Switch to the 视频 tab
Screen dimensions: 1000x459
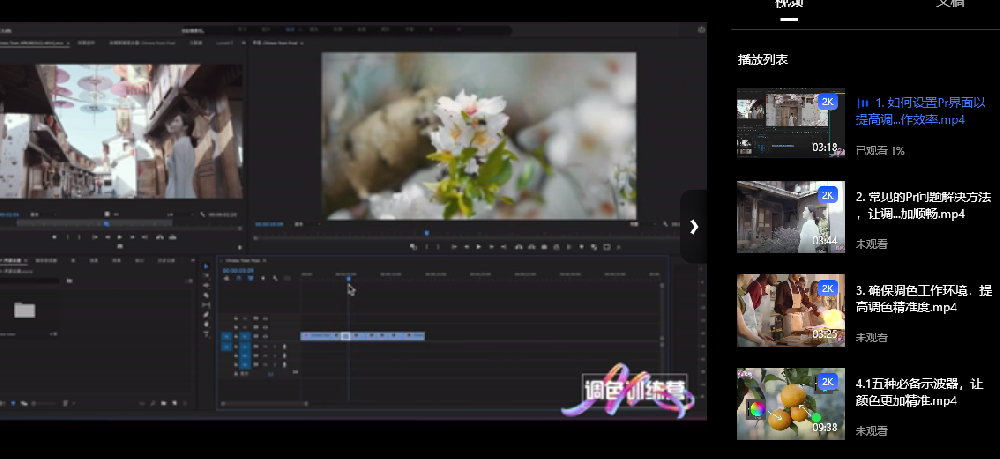click(x=789, y=5)
